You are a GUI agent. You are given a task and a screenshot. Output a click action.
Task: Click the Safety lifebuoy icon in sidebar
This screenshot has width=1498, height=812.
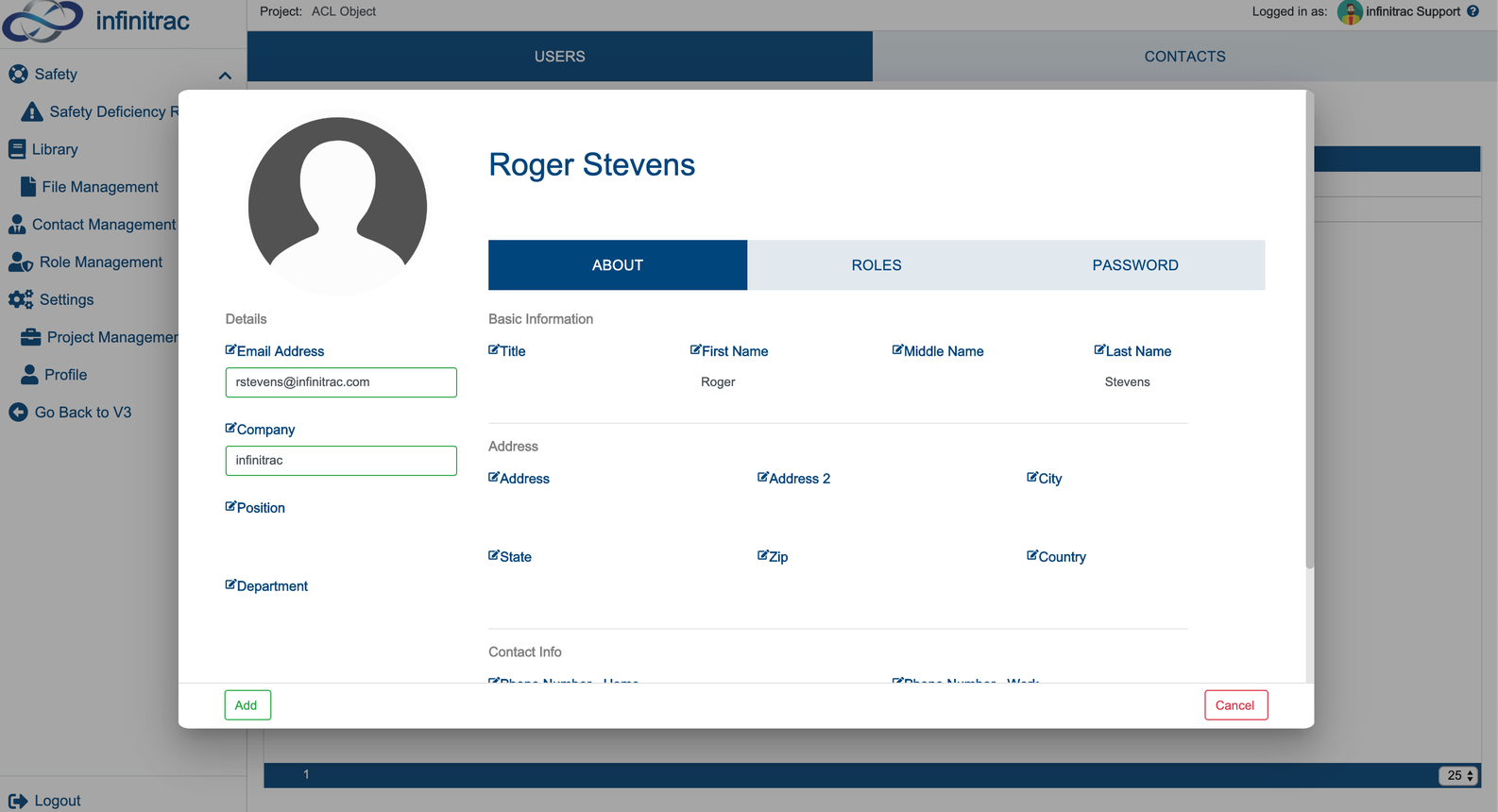(x=18, y=74)
